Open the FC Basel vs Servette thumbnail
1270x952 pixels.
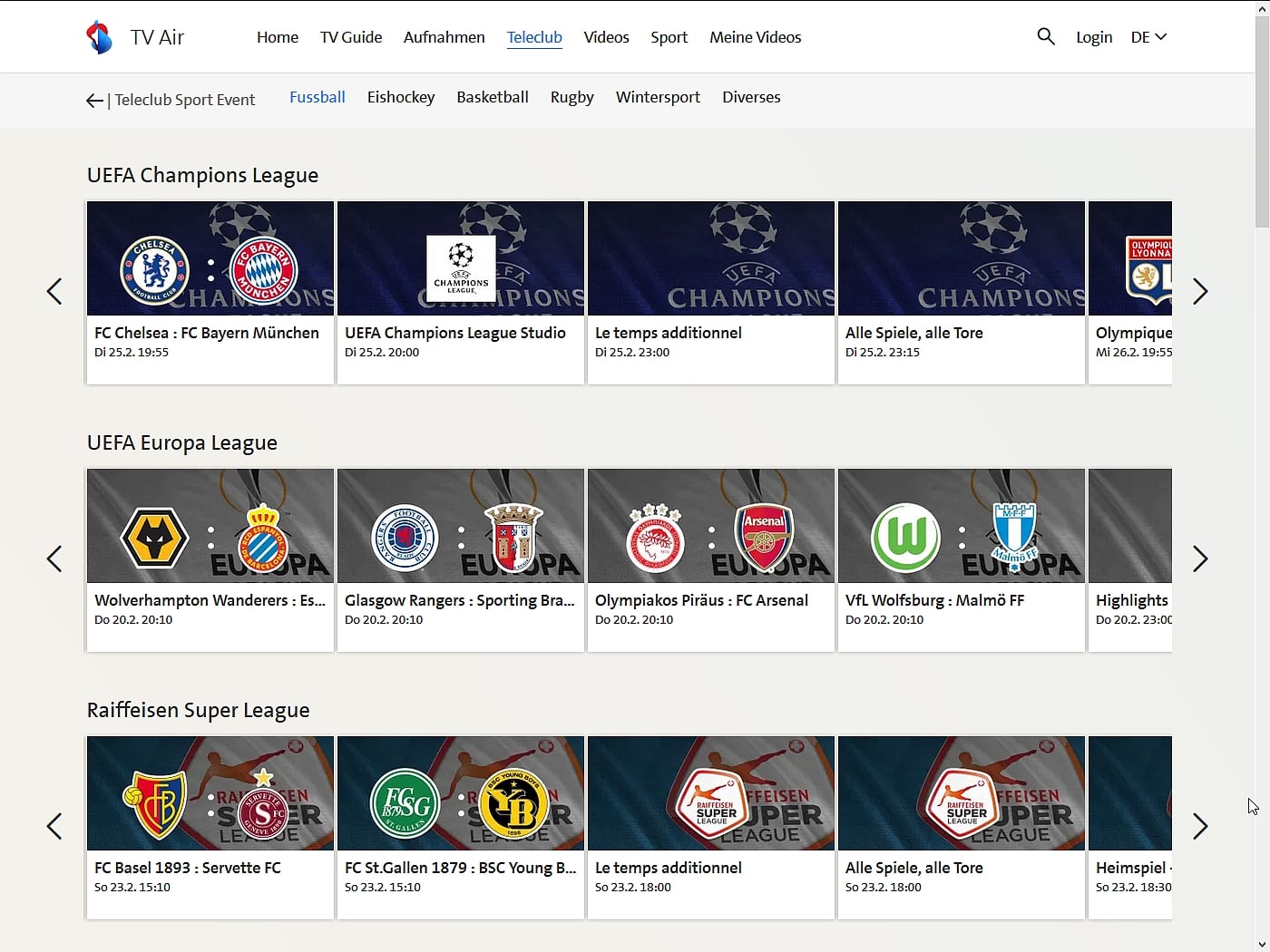pos(210,793)
